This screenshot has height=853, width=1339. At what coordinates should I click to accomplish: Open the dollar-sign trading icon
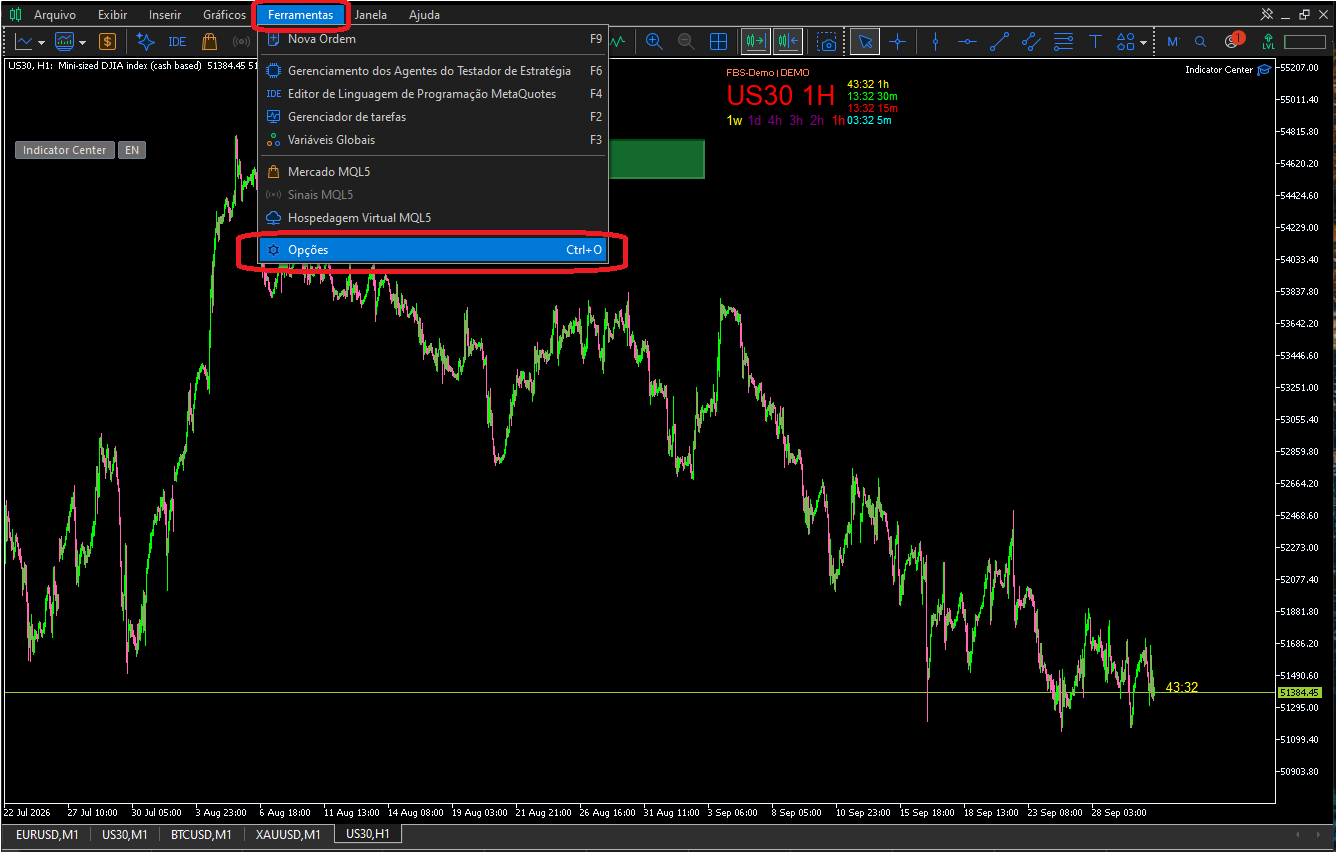pos(107,42)
